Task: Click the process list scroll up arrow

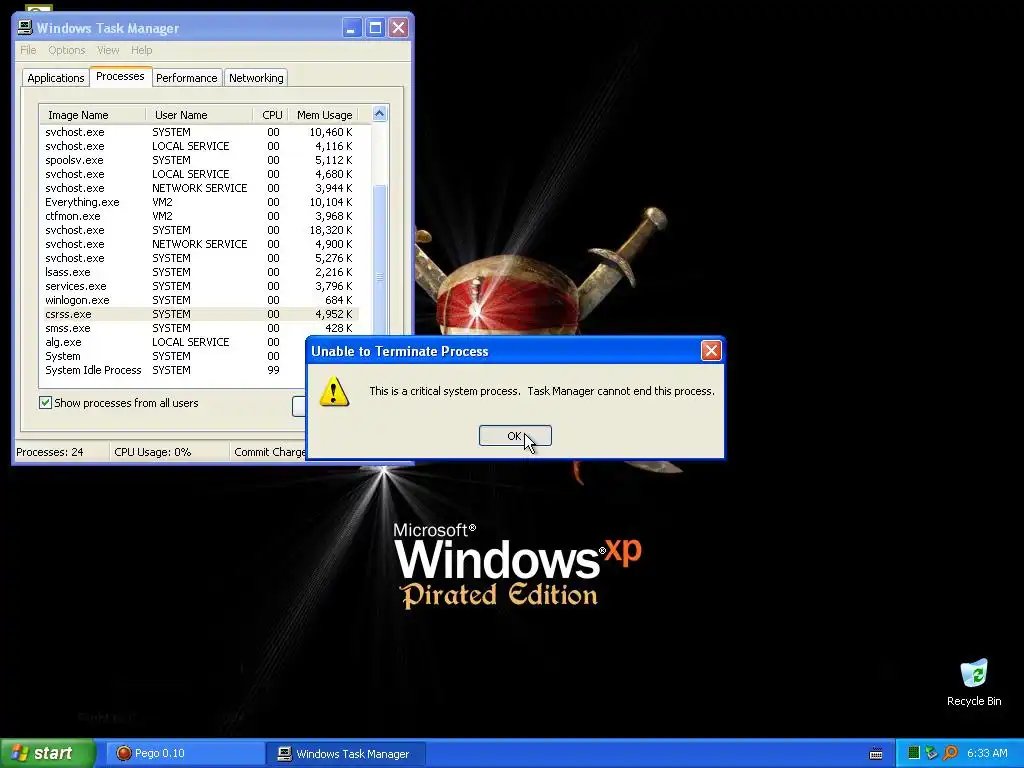Action: pos(379,114)
